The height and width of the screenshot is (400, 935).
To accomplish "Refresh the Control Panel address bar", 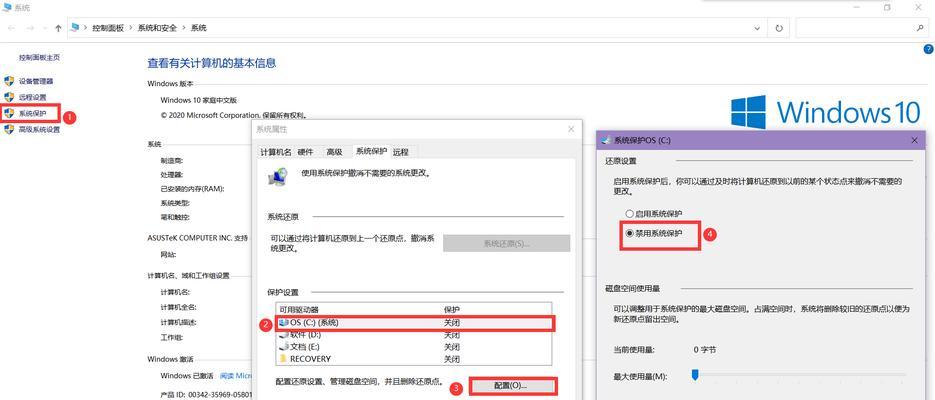I will tap(779, 28).
